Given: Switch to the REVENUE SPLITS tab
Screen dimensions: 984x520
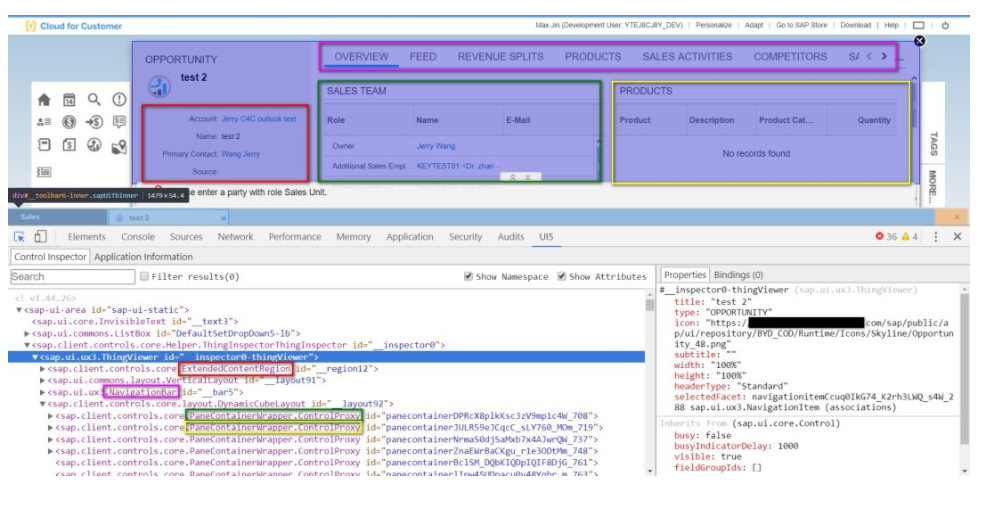Looking at the screenshot, I should click(501, 56).
